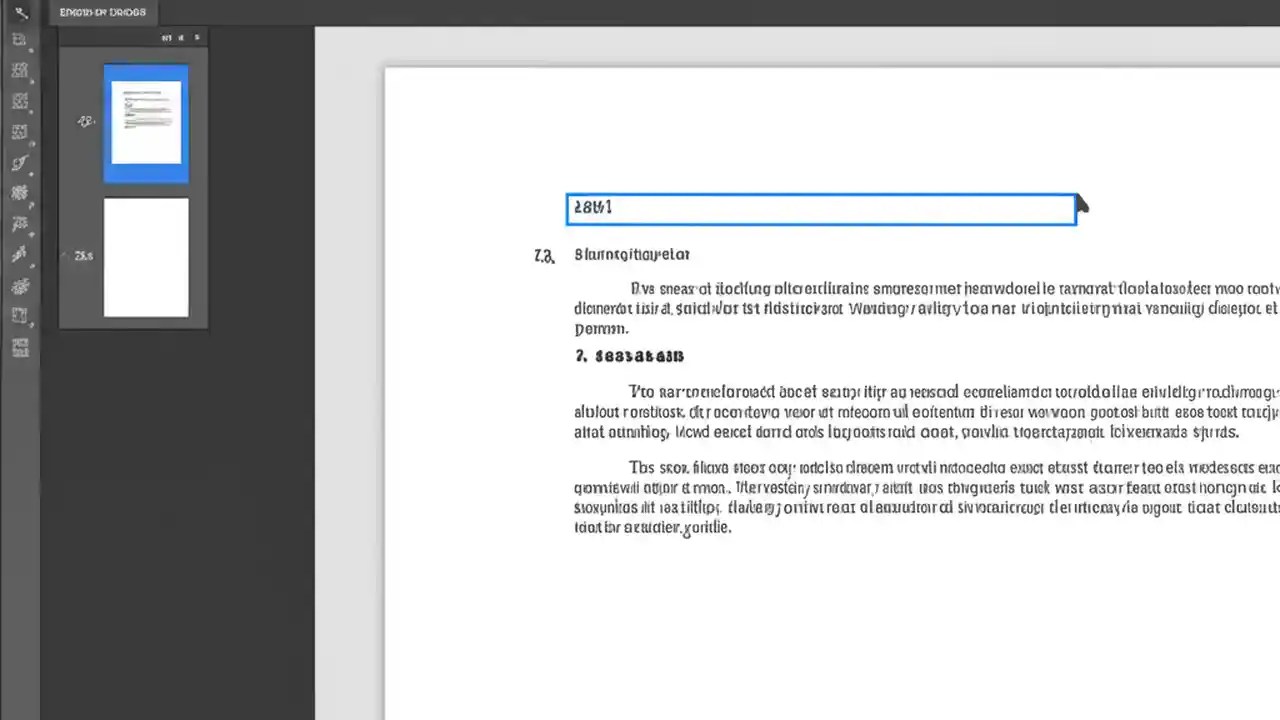Switch to the open document tab
Screen dimensions: 1280x720
[x=102, y=12]
